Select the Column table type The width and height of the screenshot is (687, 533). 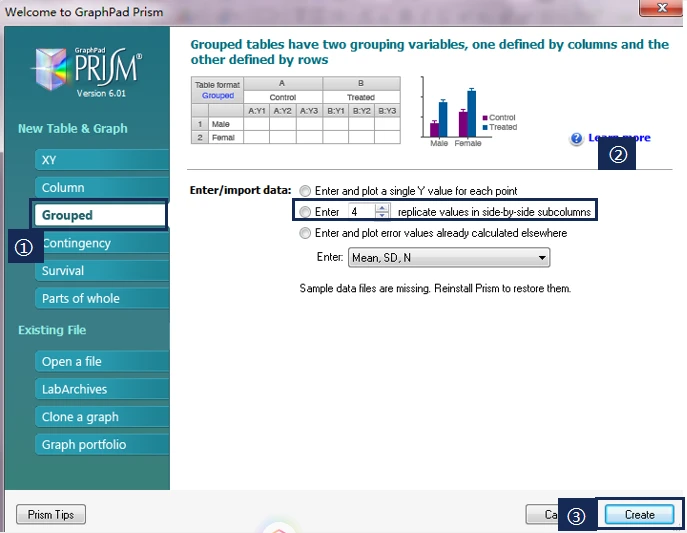(x=102, y=187)
